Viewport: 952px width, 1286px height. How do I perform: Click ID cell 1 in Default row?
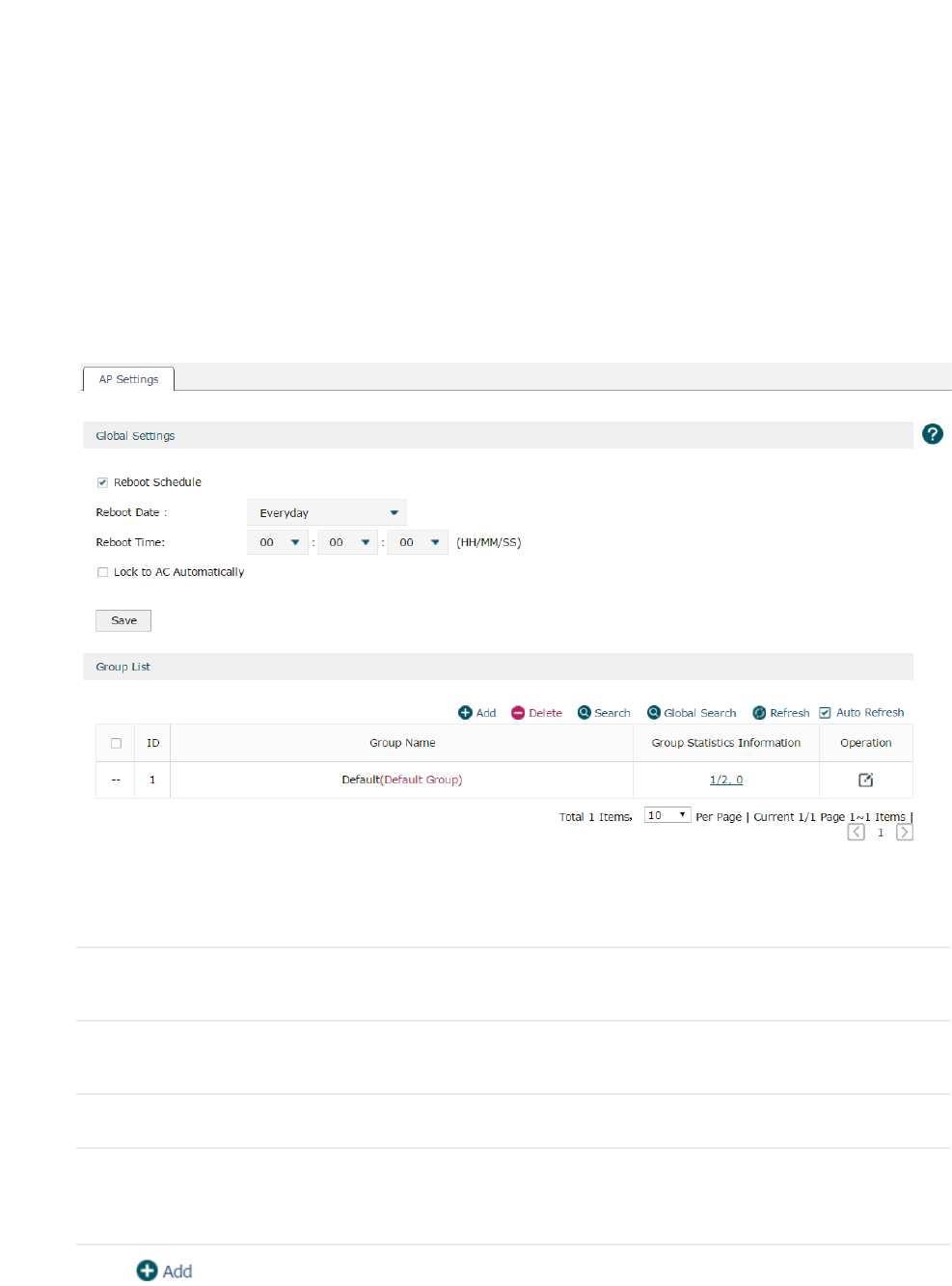152,780
